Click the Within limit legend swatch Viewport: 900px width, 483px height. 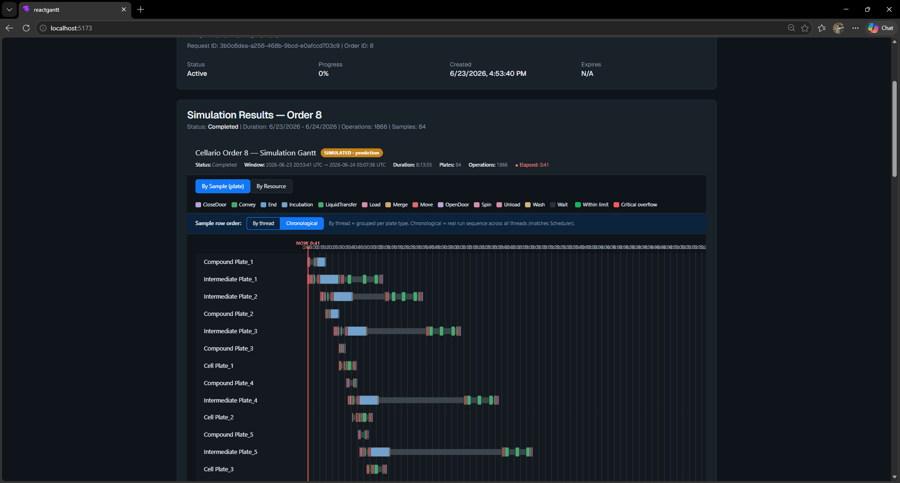577,204
